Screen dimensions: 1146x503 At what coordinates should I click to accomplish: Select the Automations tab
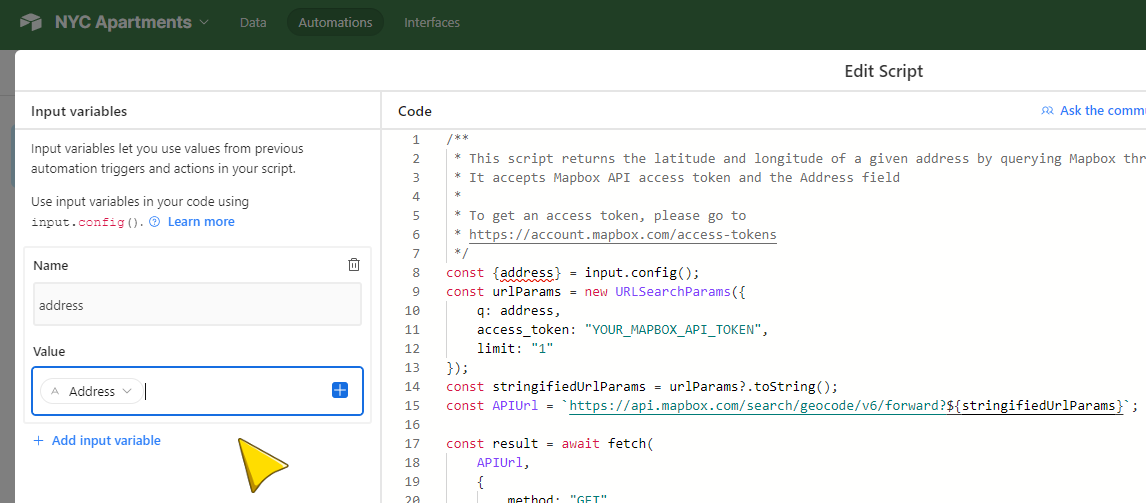tap(335, 23)
